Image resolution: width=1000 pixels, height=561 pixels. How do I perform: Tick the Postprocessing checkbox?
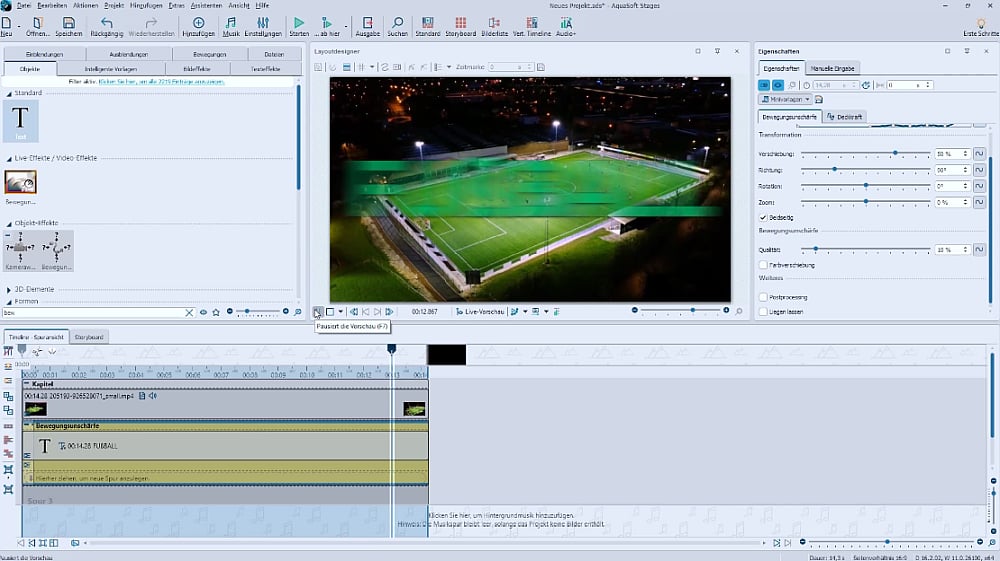pyautogui.click(x=764, y=297)
